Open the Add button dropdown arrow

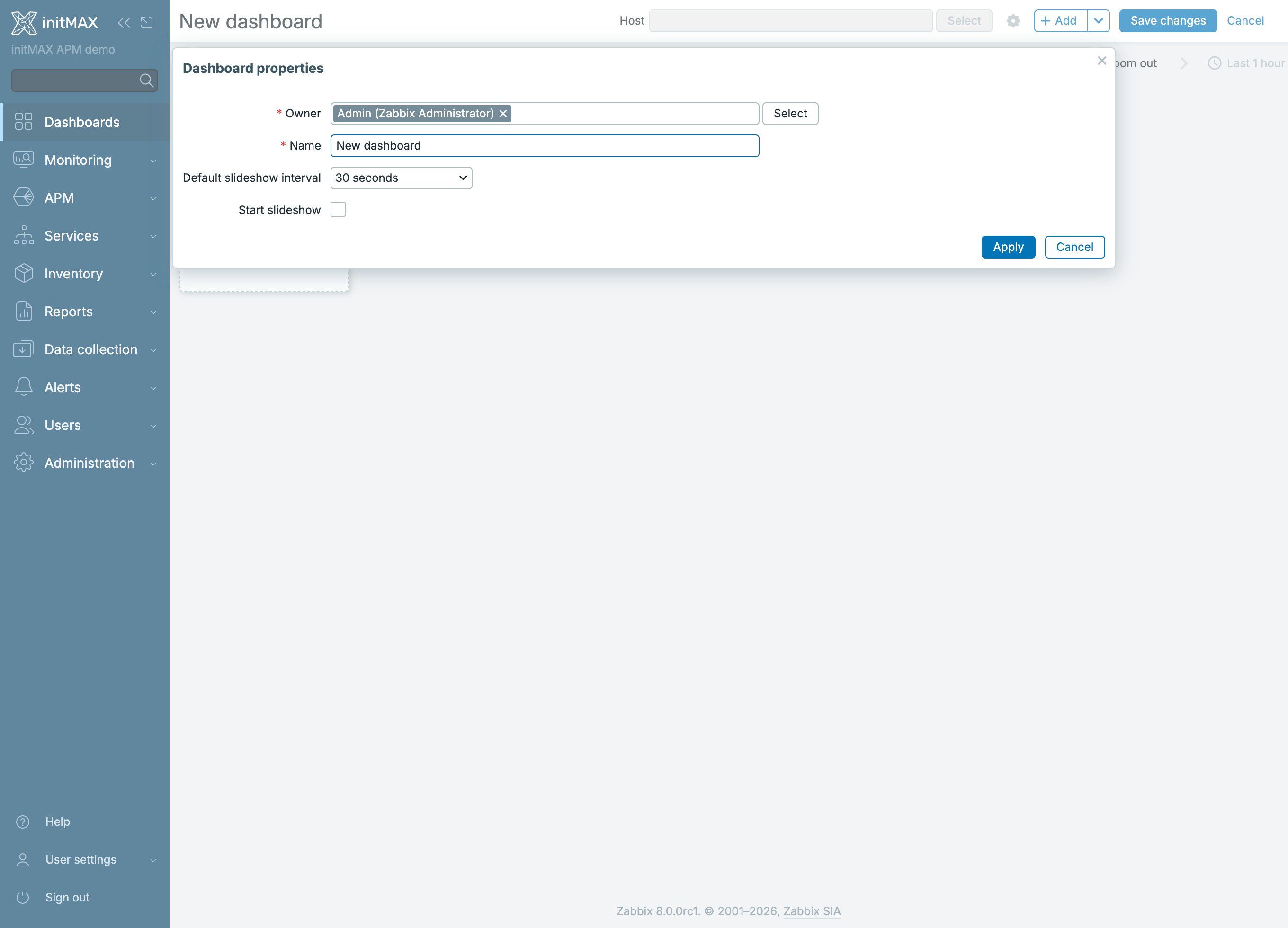1098,21
